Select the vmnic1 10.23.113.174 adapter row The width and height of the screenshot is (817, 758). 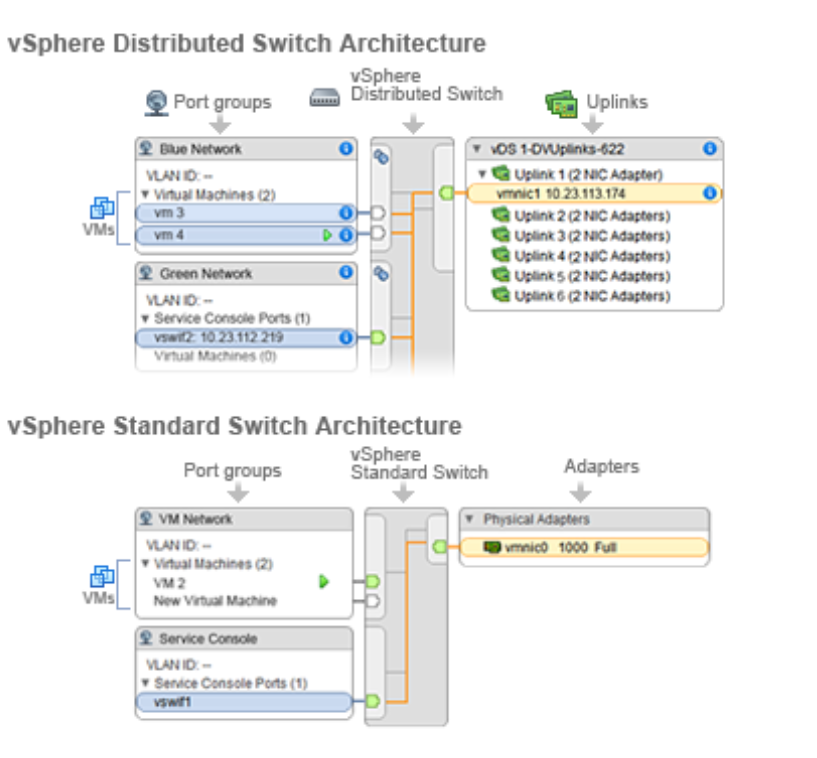[x=594, y=193]
